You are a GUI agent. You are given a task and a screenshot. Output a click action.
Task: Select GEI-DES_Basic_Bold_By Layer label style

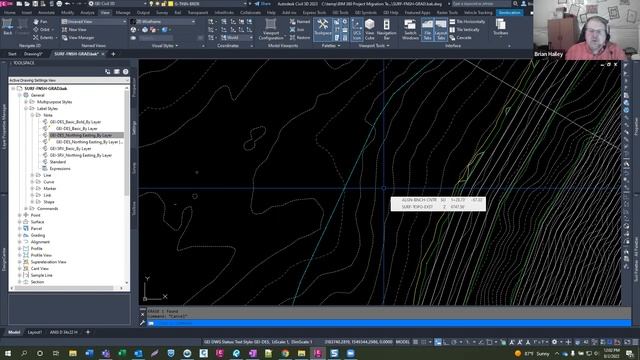coord(75,122)
